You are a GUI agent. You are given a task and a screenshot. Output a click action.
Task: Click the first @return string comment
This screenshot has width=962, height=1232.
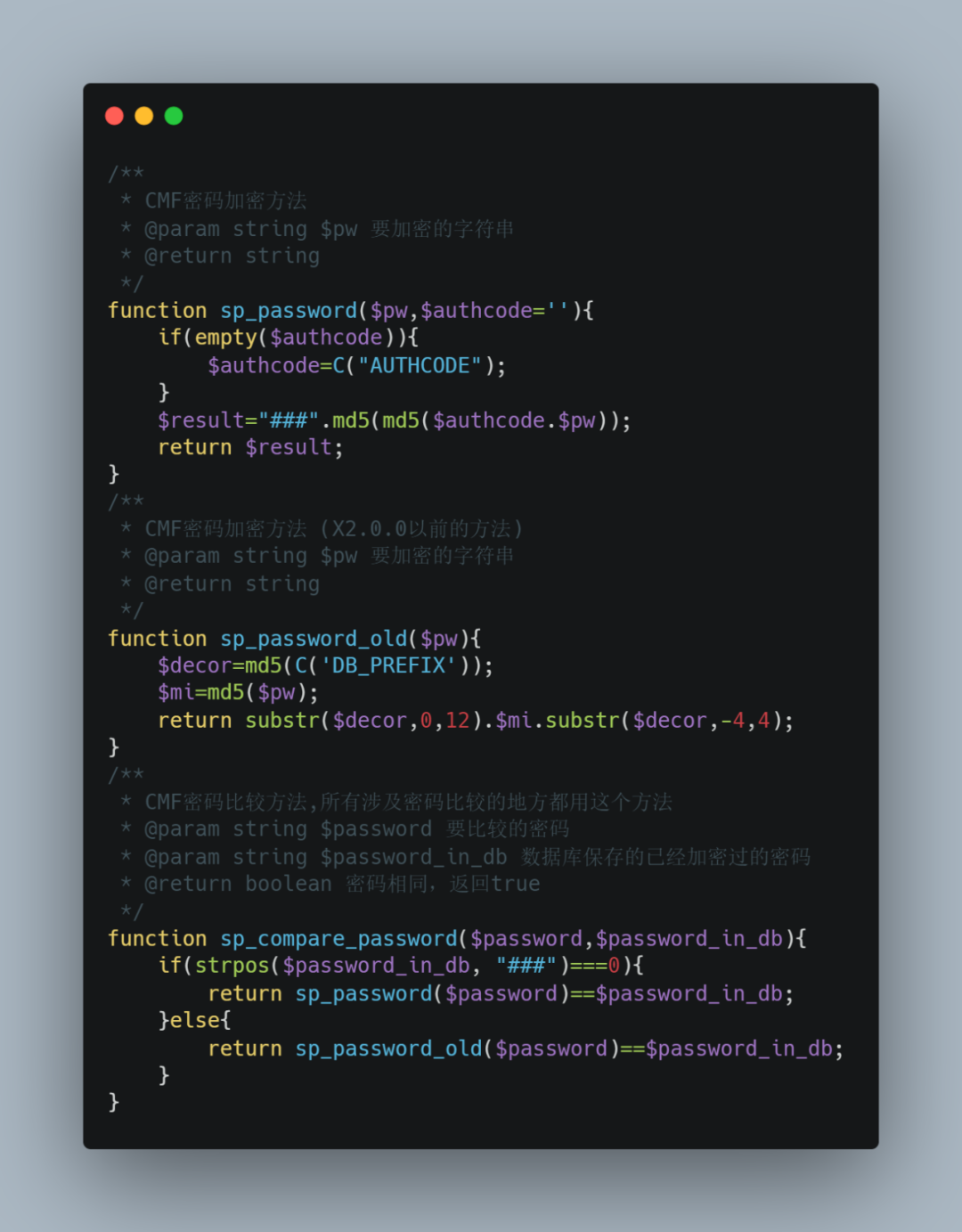pos(232,257)
